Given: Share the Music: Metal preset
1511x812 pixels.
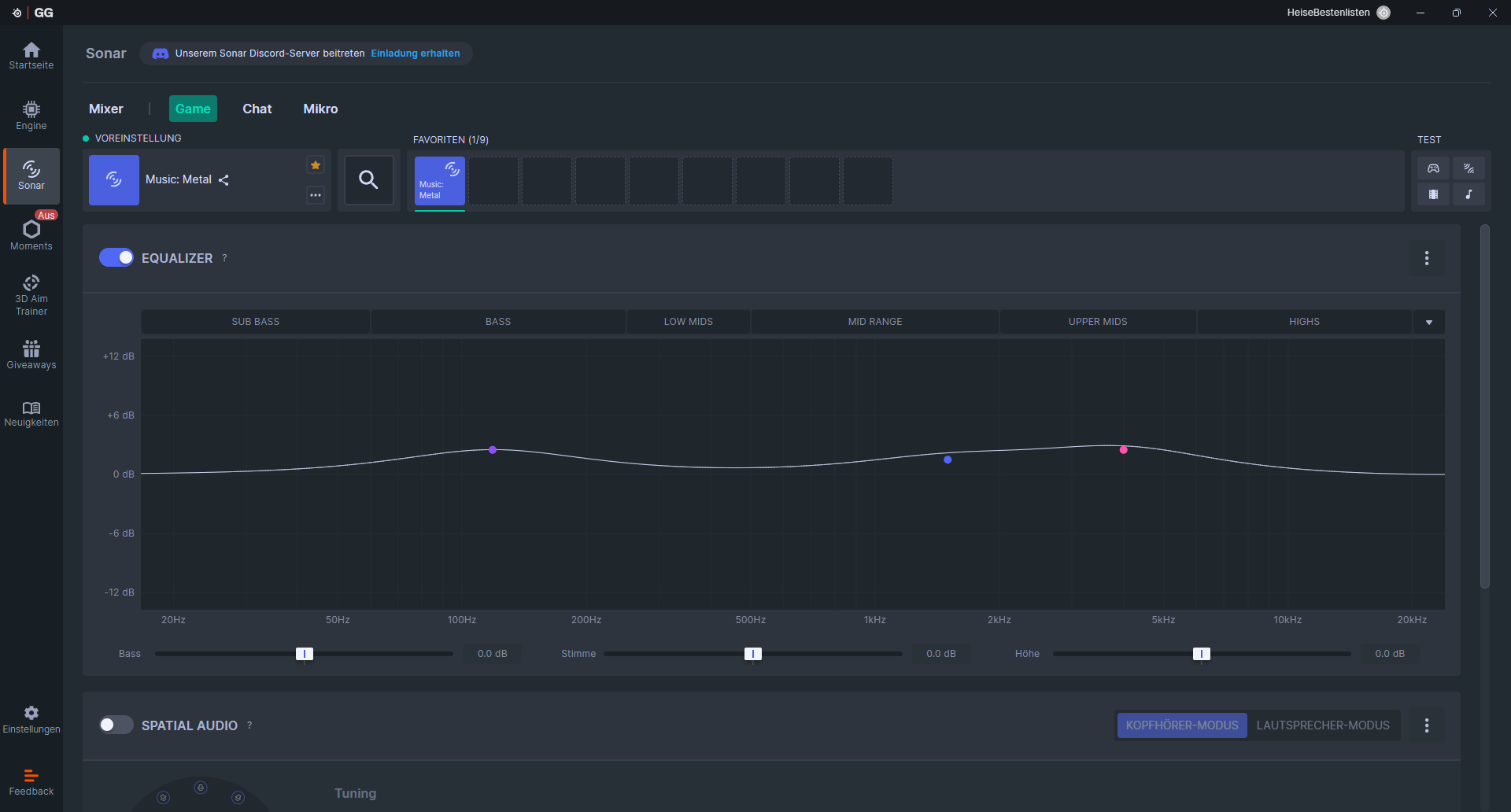Looking at the screenshot, I should (224, 180).
